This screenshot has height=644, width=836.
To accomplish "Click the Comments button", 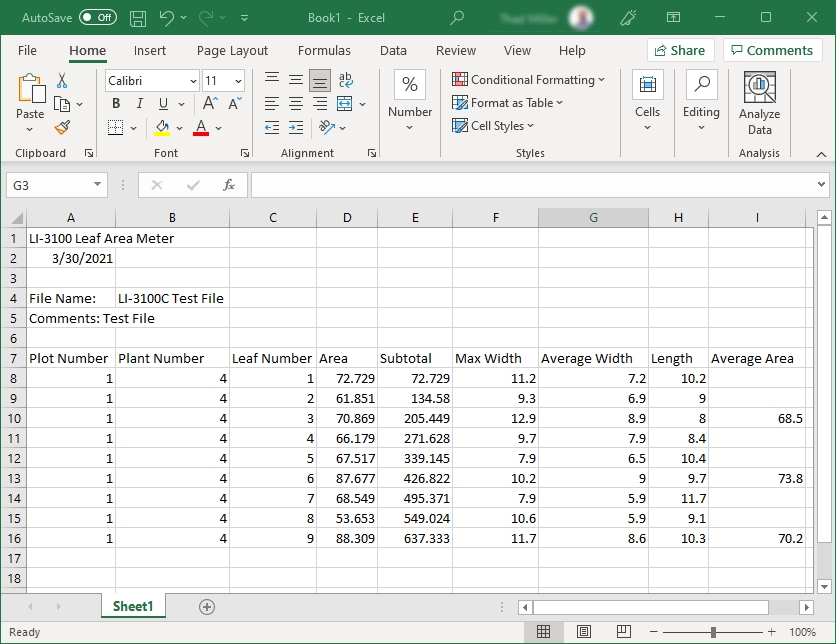I will pos(772,50).
